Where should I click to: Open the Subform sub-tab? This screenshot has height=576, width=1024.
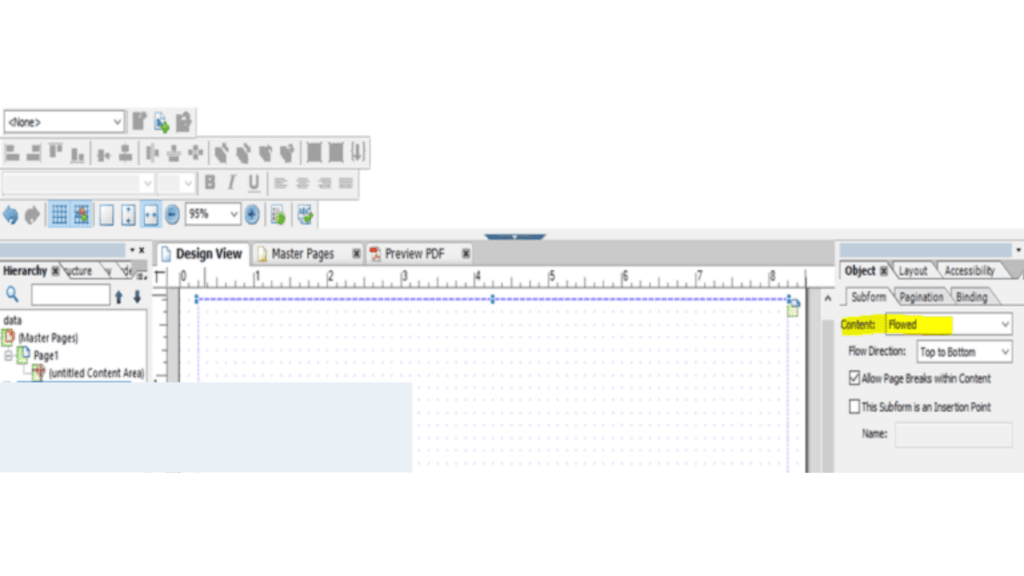(x=869, y=296)
